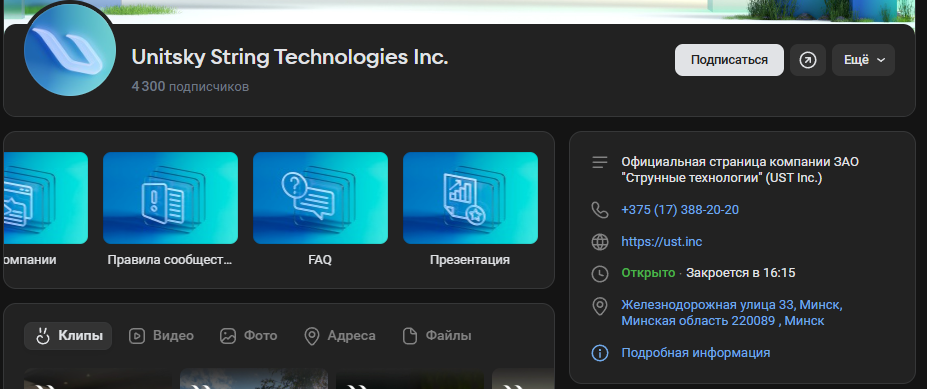Viewport: 927px width, 389px height.
Task: Switch to the Адреса tab
Action: pyautogui.click(x=339, y=336)
